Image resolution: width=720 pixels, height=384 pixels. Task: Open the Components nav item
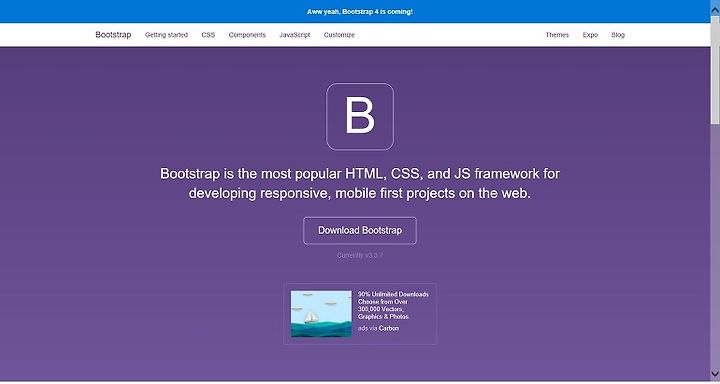click(x=247, y=35)
